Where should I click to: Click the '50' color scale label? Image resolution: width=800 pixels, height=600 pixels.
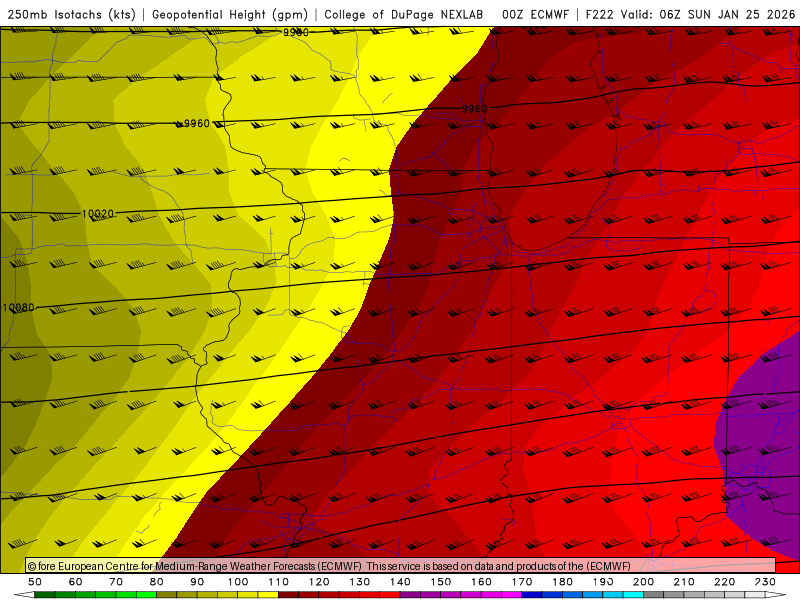35,582
